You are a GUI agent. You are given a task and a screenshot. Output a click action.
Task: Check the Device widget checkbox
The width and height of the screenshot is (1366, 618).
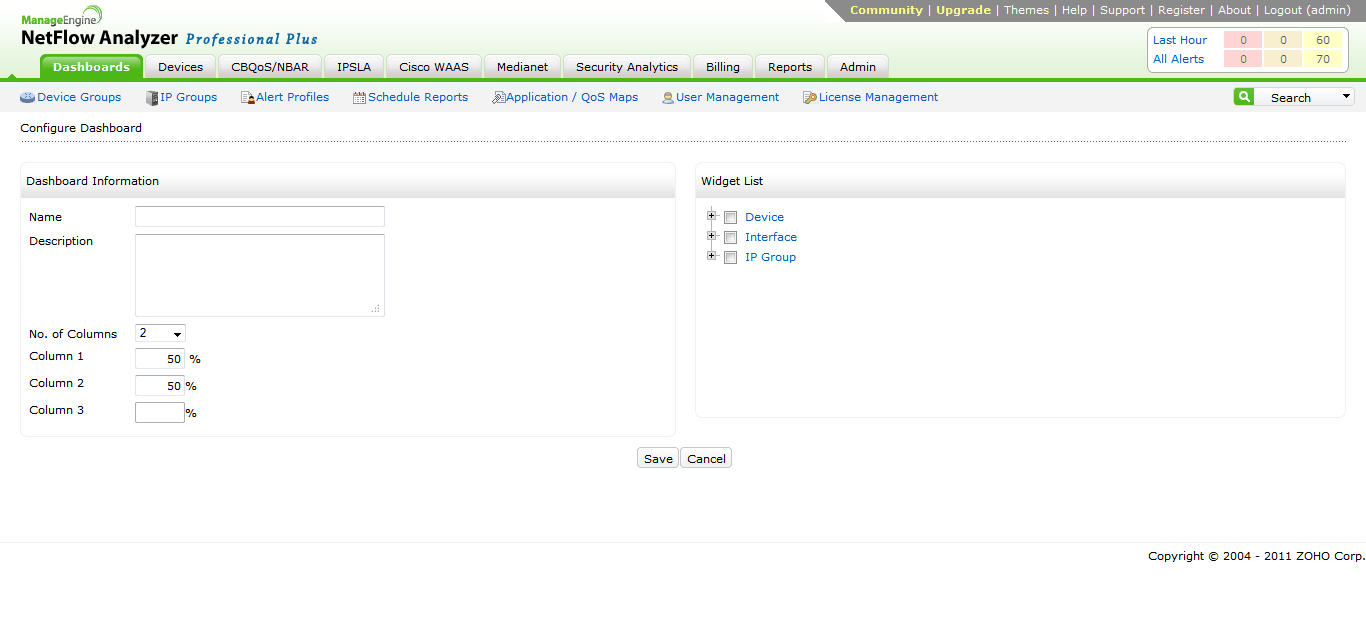pos(731,218)
